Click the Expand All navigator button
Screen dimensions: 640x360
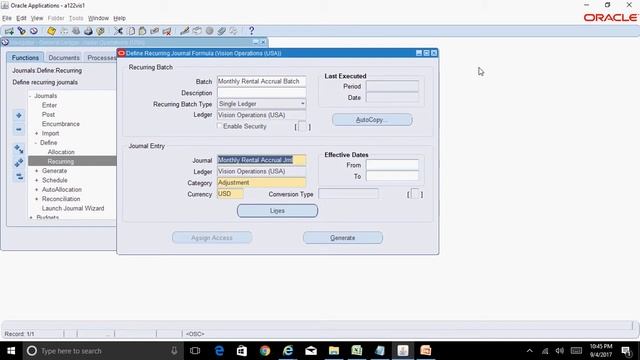coord(19,162)
